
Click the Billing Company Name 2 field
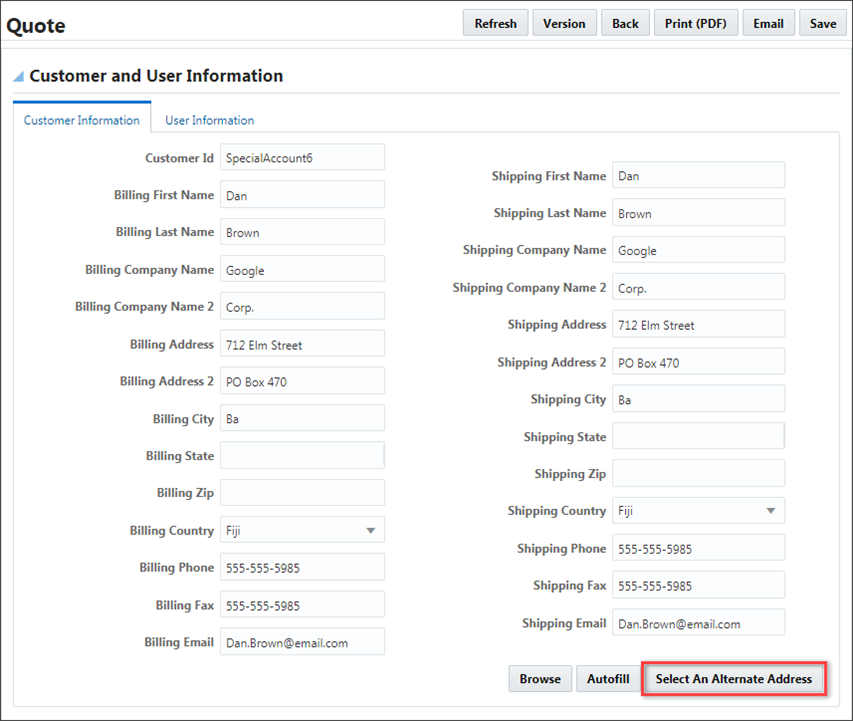point(302,306)
